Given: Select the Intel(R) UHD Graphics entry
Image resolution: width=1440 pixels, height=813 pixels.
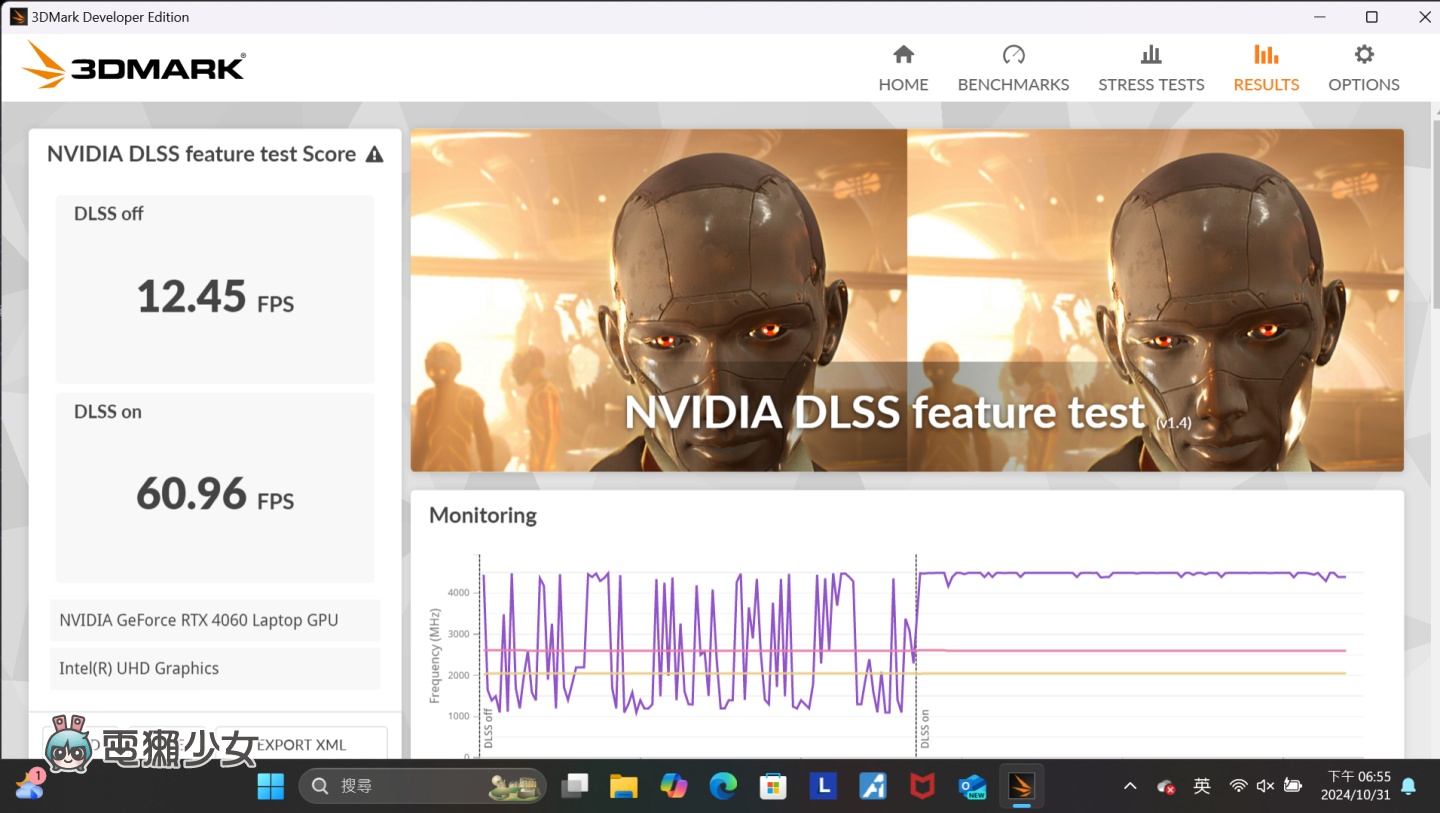Looking at the screenshot, I should click(215, 668).
